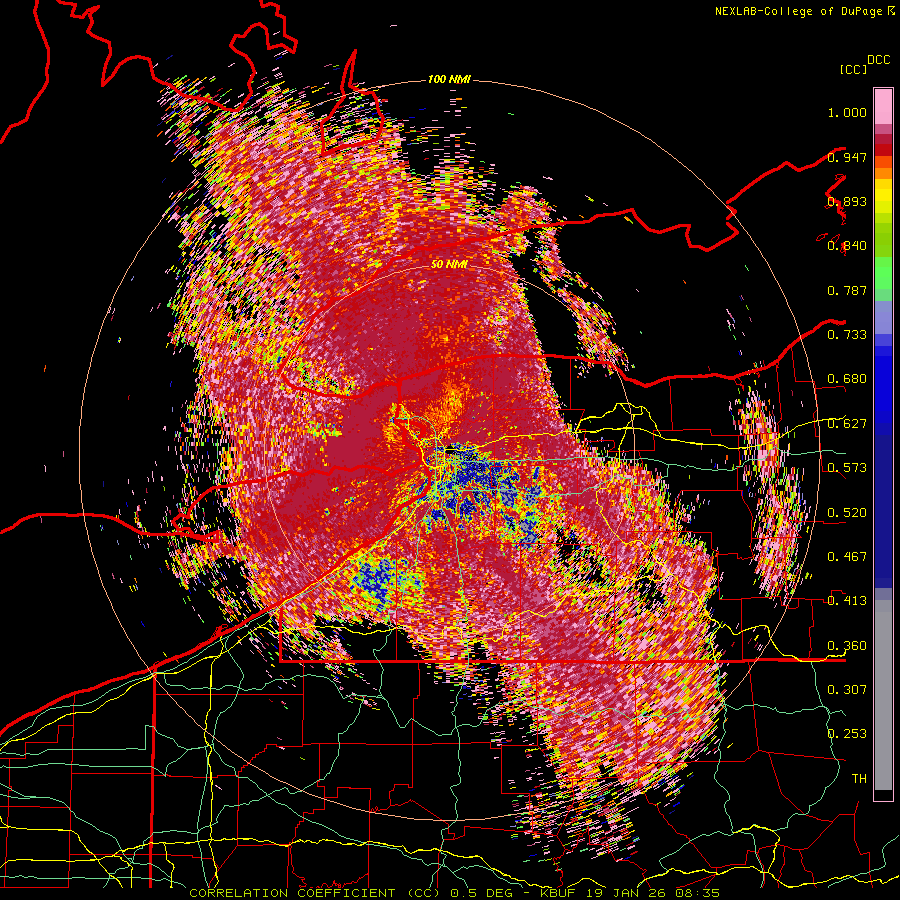This screenshot has height=900, width=900.
Task: Select the 0.627 scale value
Action: [847, 424]
